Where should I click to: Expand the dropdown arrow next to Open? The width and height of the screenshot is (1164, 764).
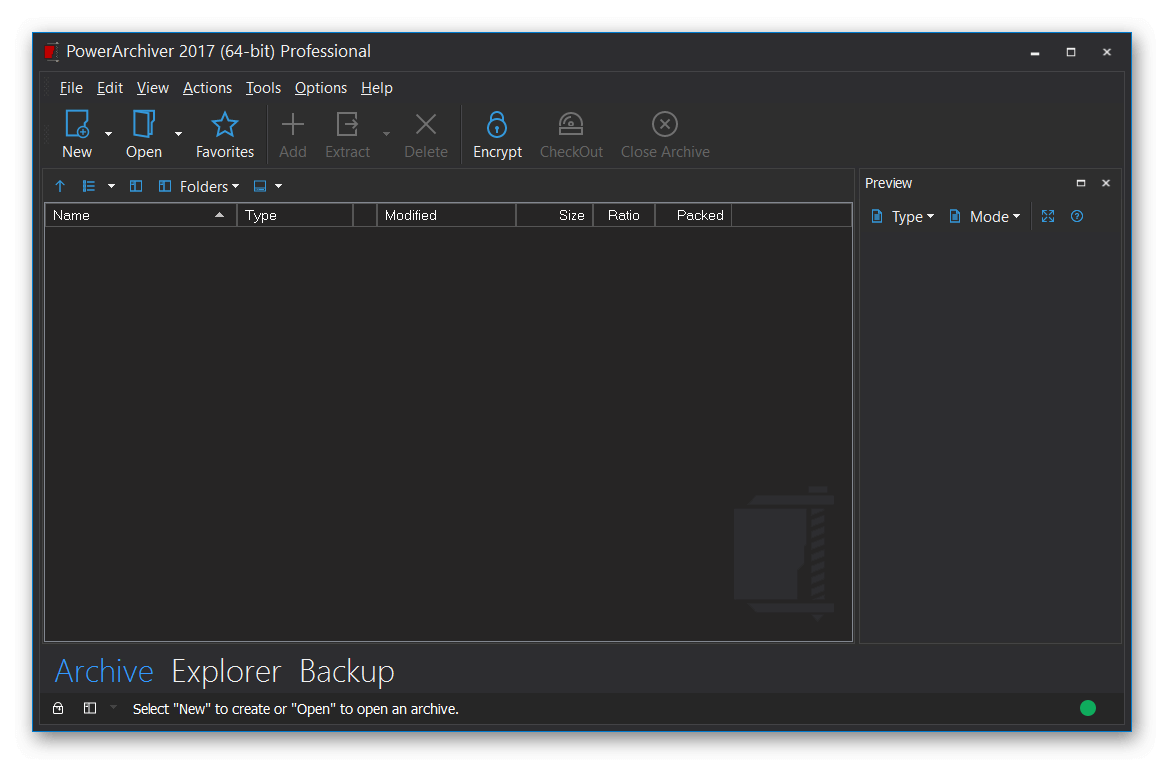pos(178,133)
